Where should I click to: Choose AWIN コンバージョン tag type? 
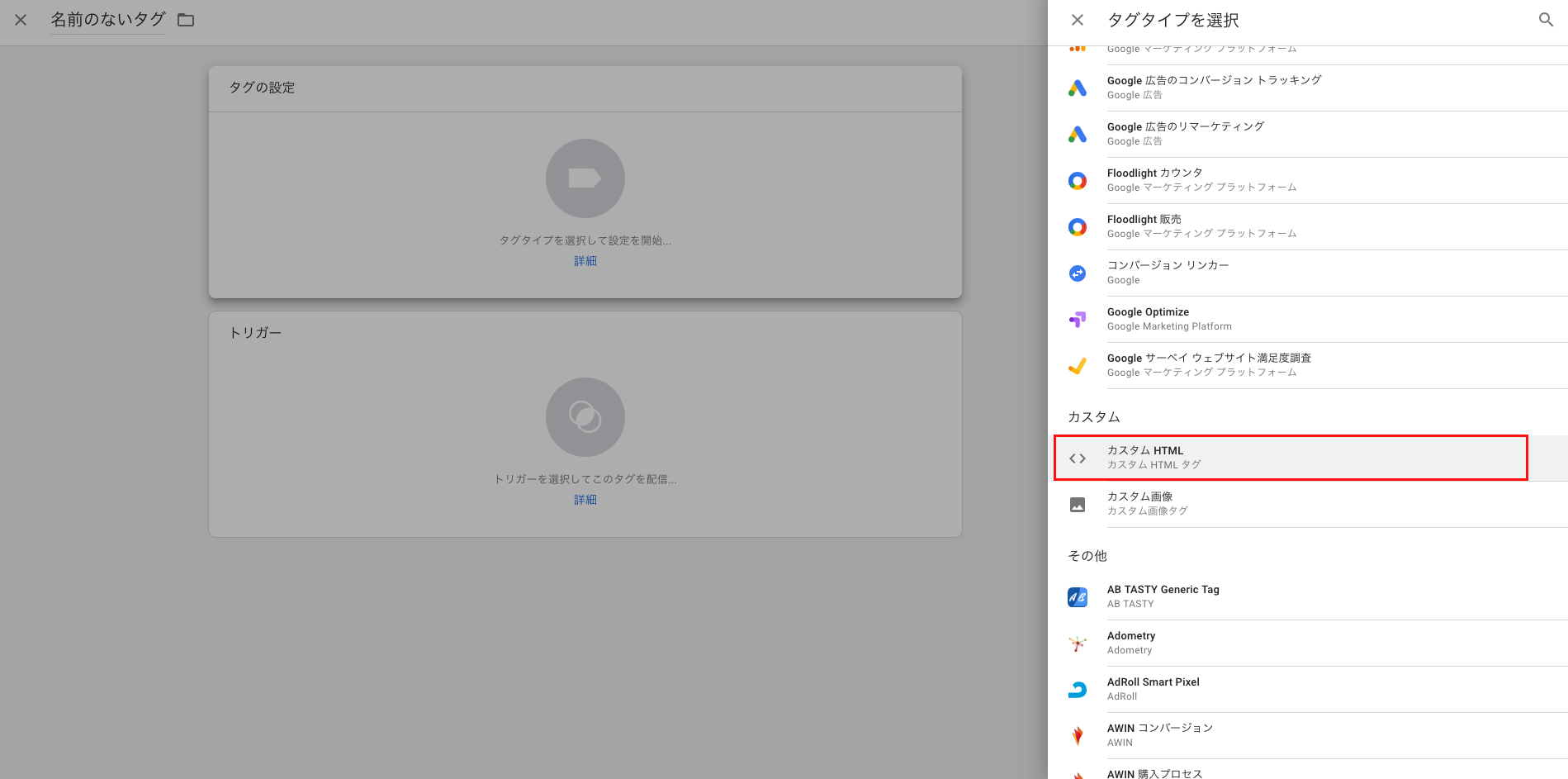pyautogui.click(x=1159, y=734)
